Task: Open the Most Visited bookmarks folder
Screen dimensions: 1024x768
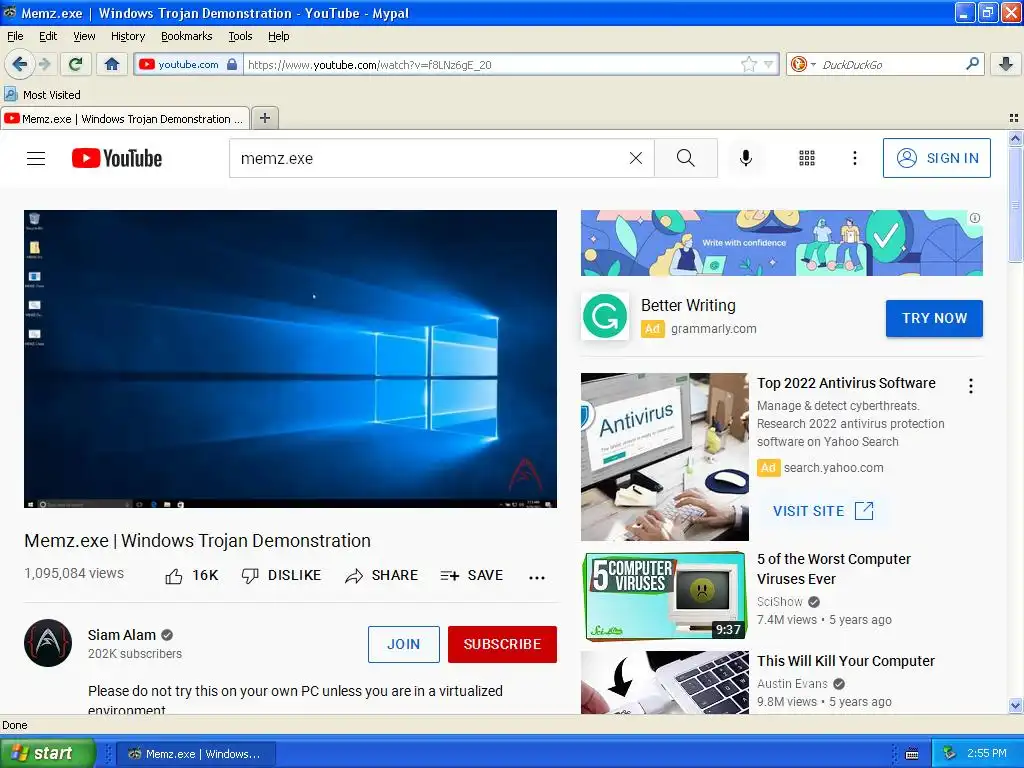Action: coord(42,95)
